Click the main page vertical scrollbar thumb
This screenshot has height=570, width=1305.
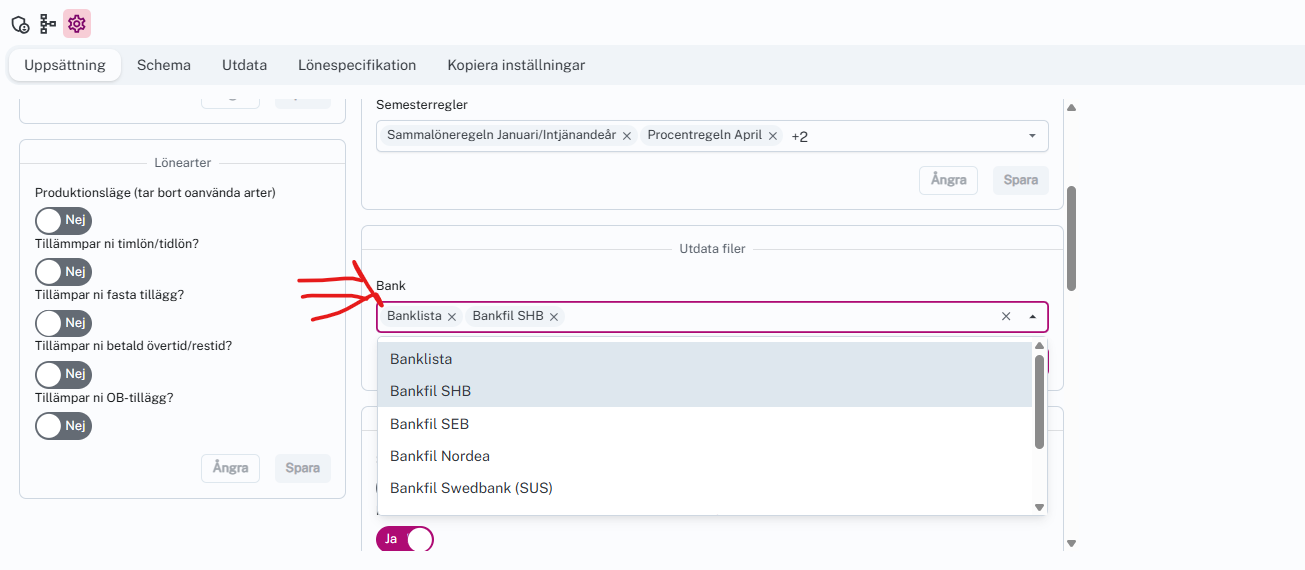(1071, 238)
